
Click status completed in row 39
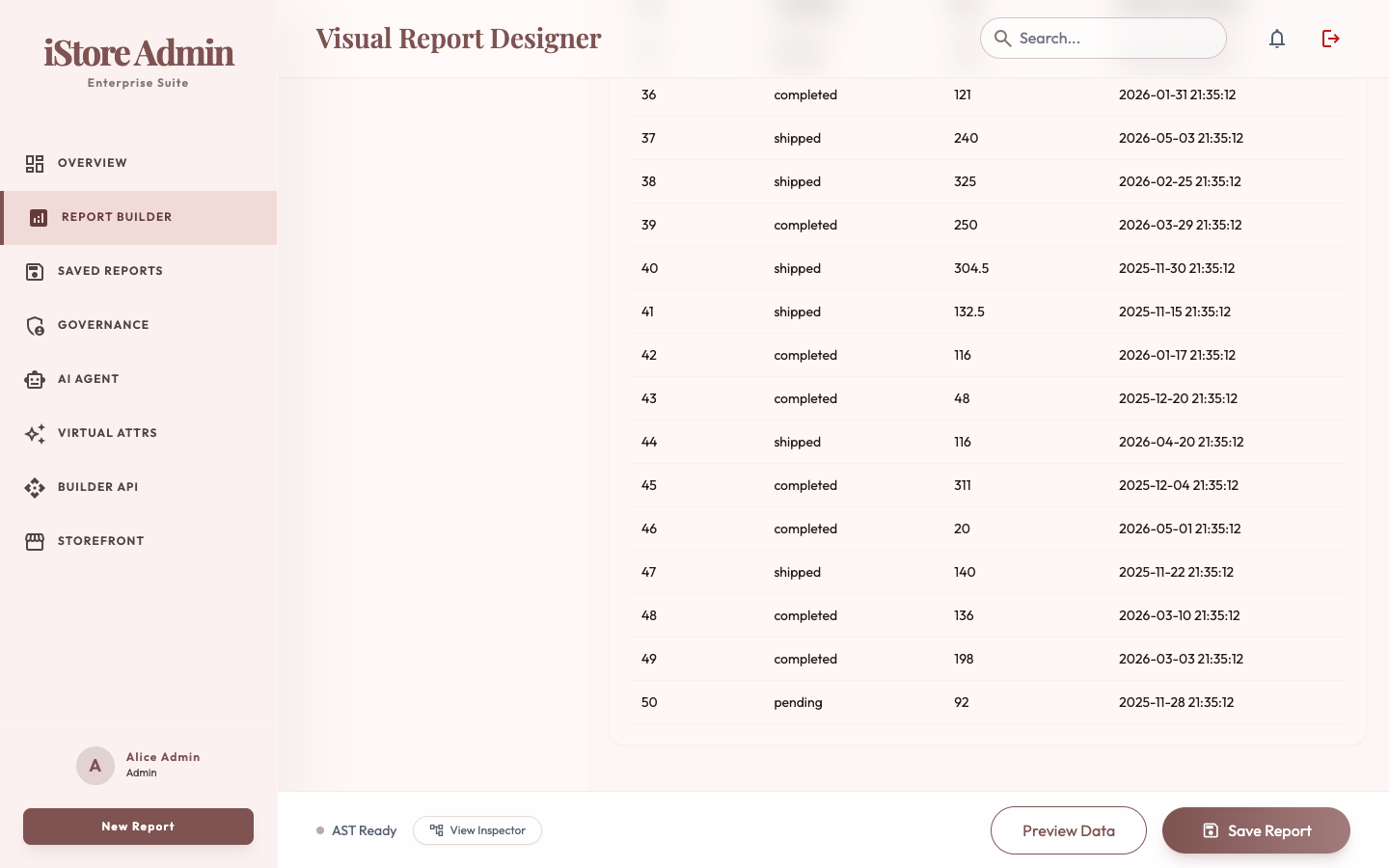[805, 225]
